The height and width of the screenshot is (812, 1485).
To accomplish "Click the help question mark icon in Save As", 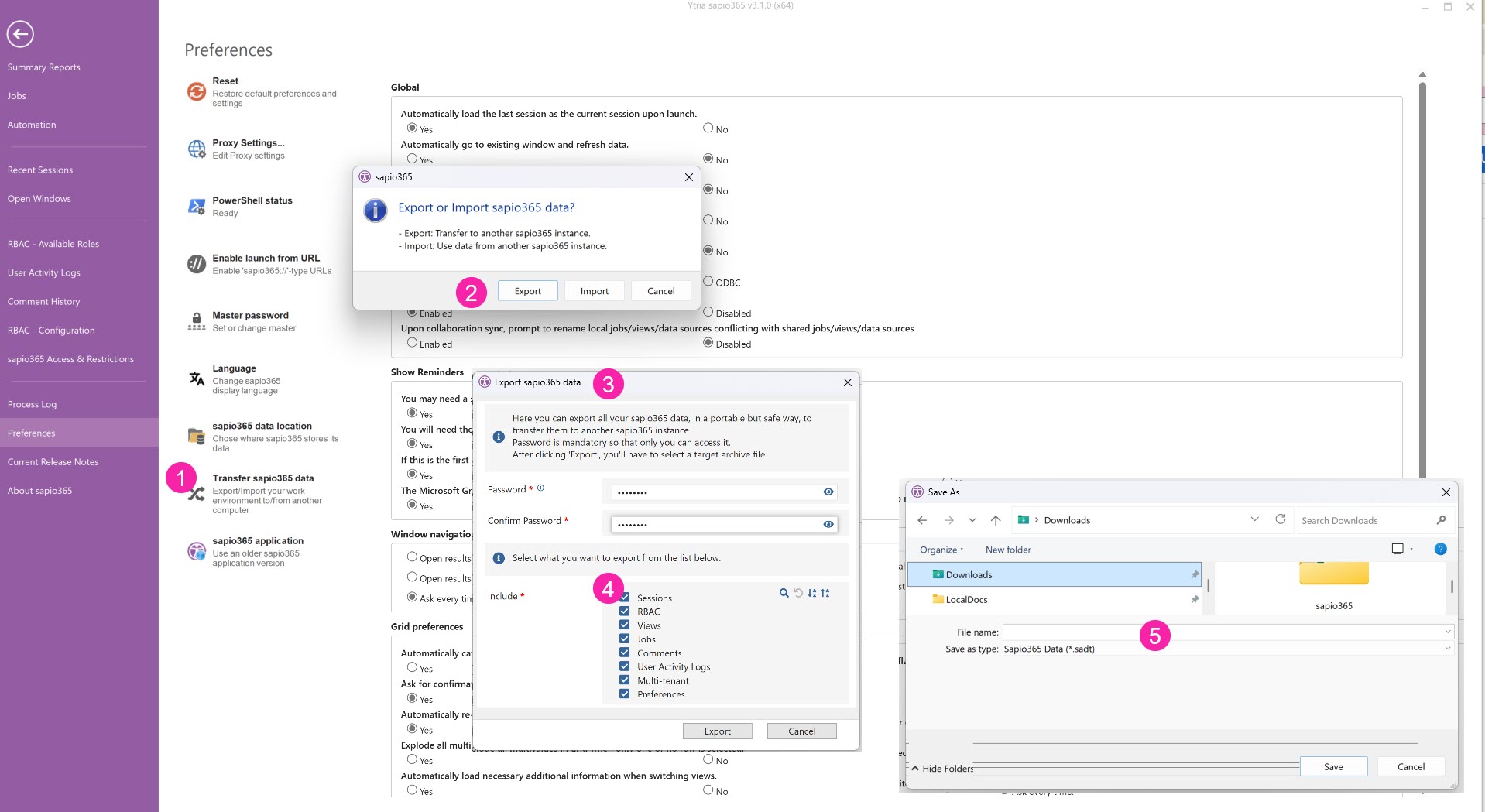I will pos(1440,549).
